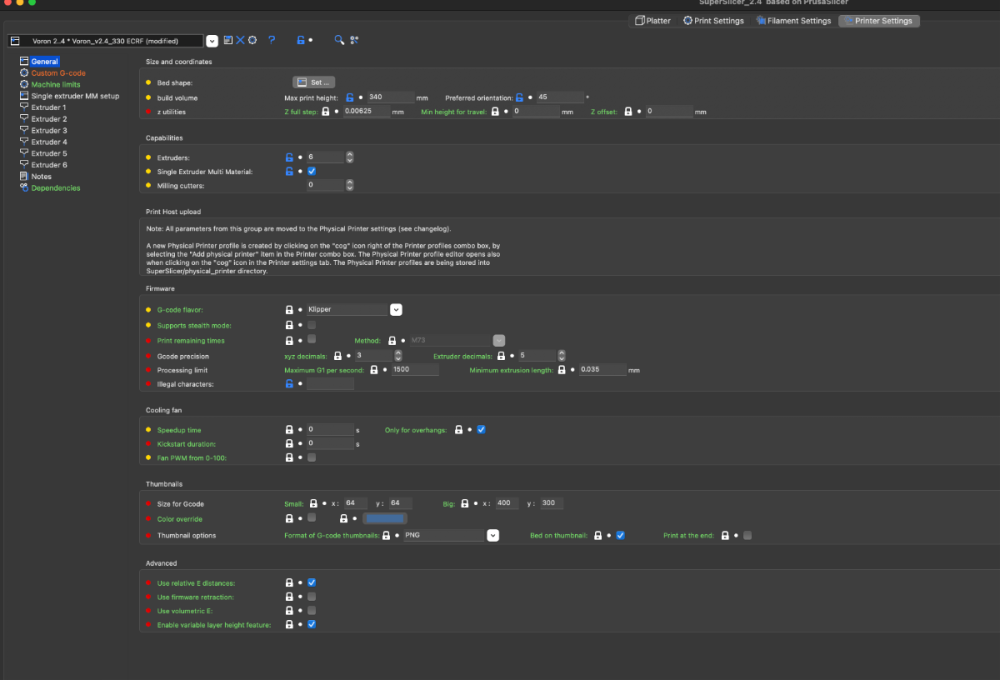Open physical printer cog icon
The image size is (1000, 680).
[x=253, y=40]
